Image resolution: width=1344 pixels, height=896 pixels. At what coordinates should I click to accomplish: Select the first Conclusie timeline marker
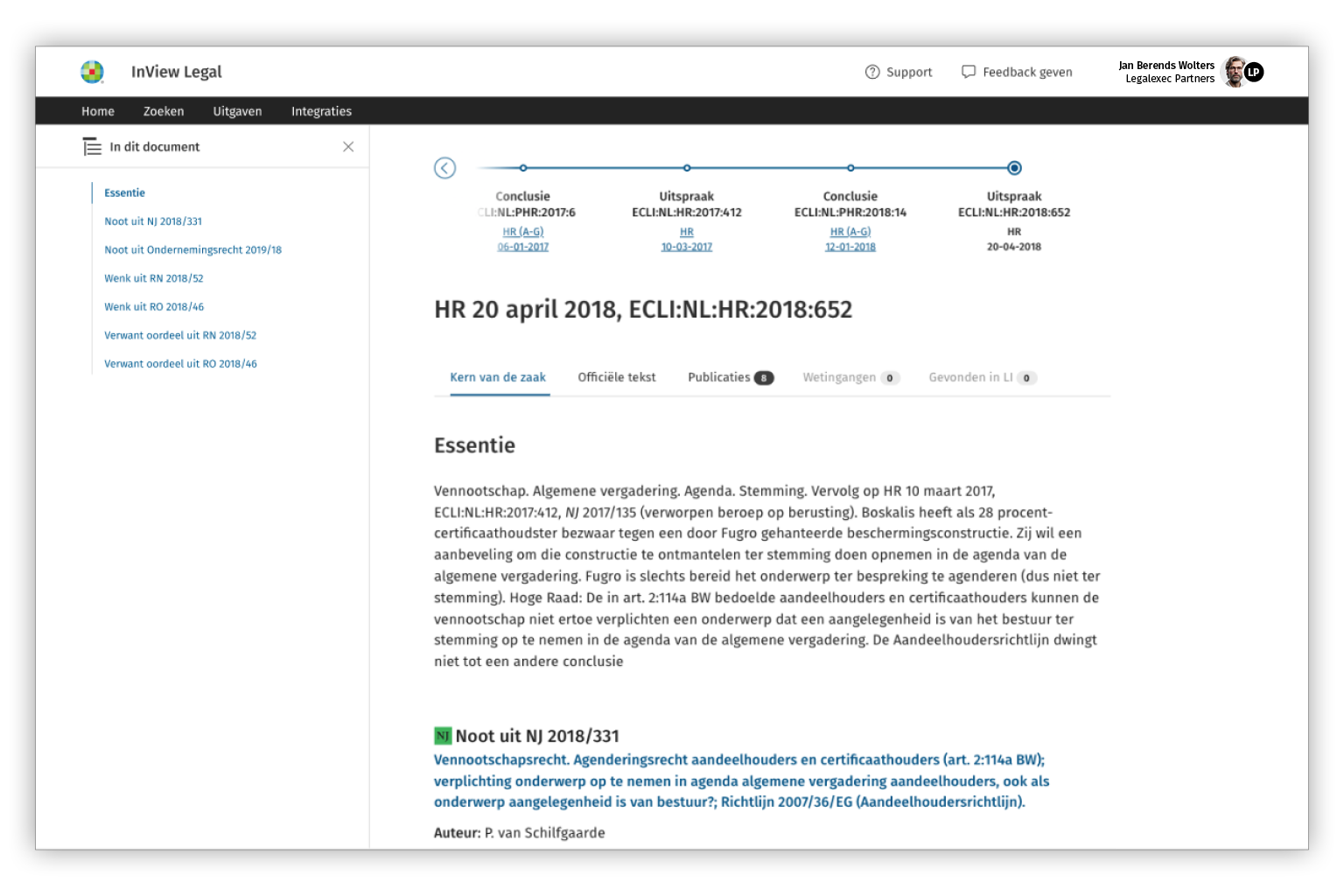click(523, 168)
